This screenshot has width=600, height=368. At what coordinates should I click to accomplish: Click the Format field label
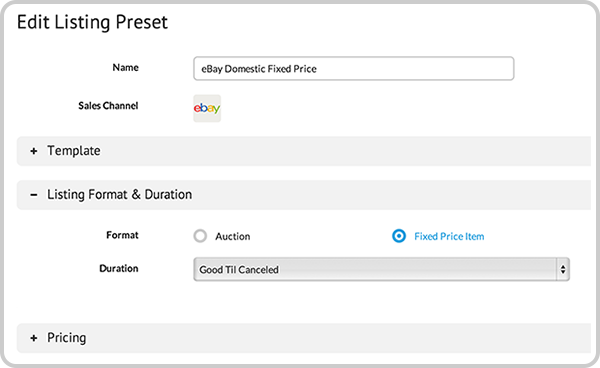click(x=122, y=235)
